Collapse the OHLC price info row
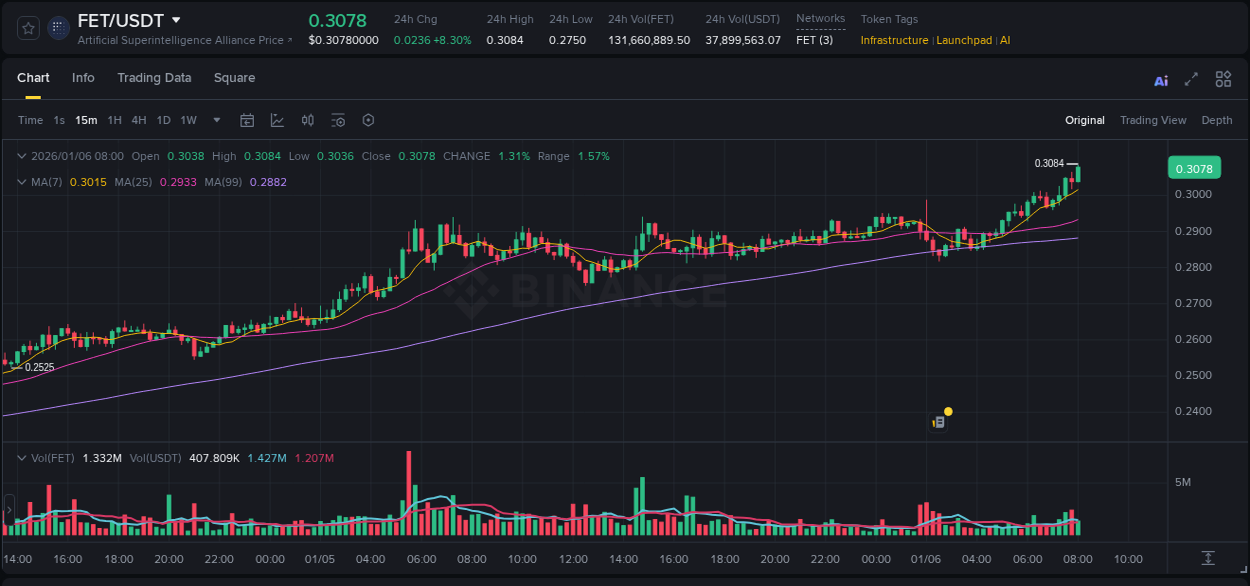Screen dimensions: 1250x586 (x=22, y=156)
